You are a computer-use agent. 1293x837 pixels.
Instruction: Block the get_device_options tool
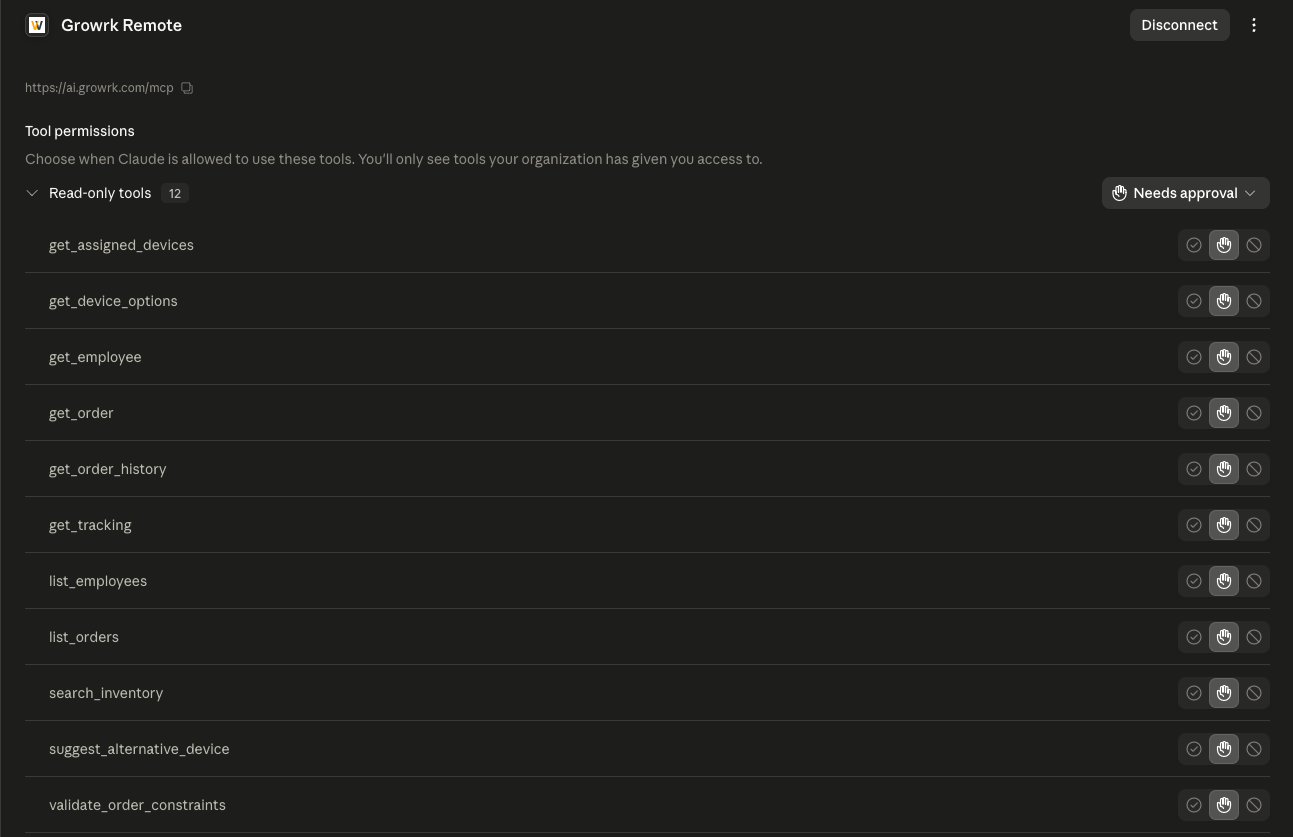coord(1254,301)
